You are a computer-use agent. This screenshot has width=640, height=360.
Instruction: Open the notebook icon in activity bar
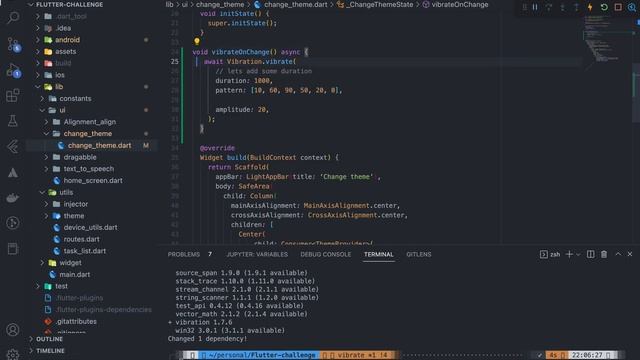[13, 249]
